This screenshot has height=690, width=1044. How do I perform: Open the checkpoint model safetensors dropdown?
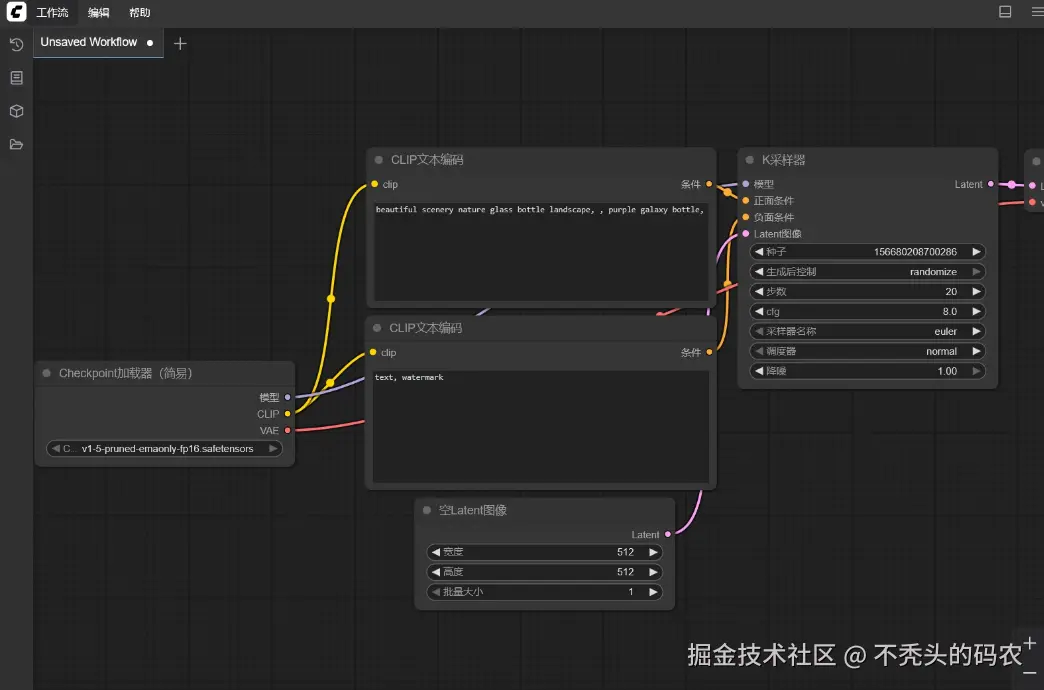click(x=164, y=449)
